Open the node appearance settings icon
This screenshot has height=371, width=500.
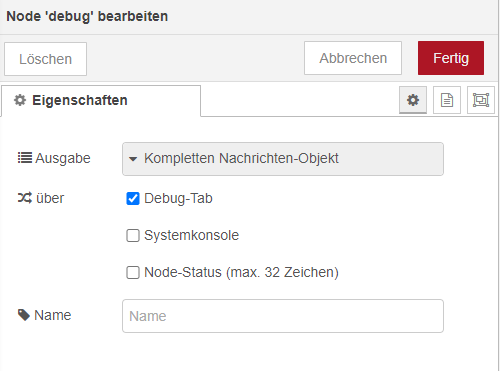click(481, 100)
